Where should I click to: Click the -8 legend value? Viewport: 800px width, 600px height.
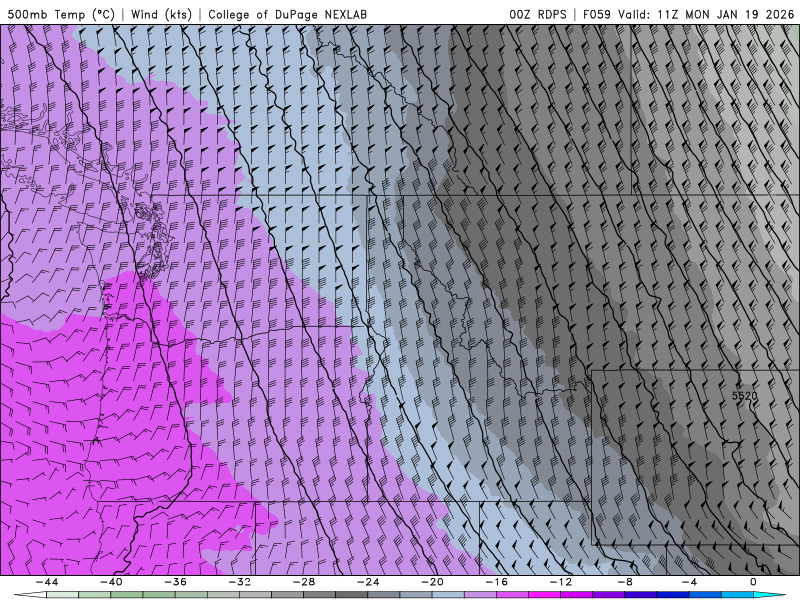pyautogui.click(x=624, y=582)
